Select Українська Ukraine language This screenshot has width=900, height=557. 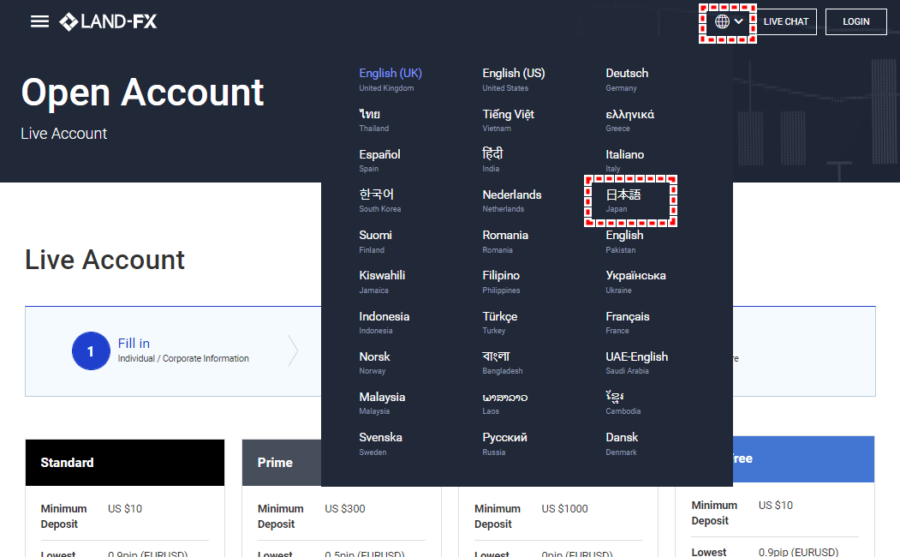[635, 281]
